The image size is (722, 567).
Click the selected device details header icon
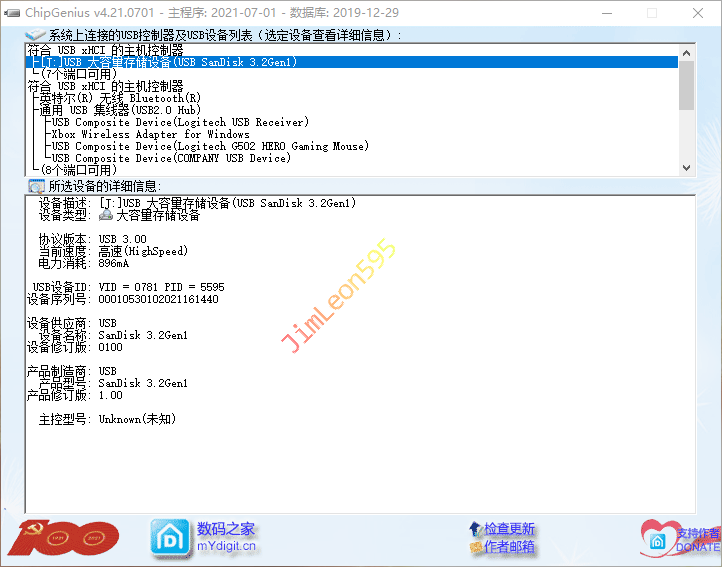[x=36, y=186]
